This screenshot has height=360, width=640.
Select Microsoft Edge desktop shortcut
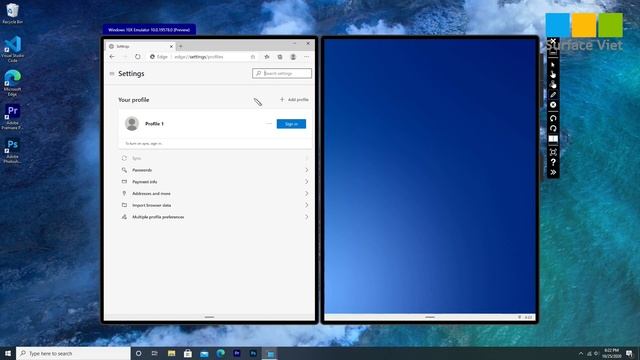[x=13, y=83]
